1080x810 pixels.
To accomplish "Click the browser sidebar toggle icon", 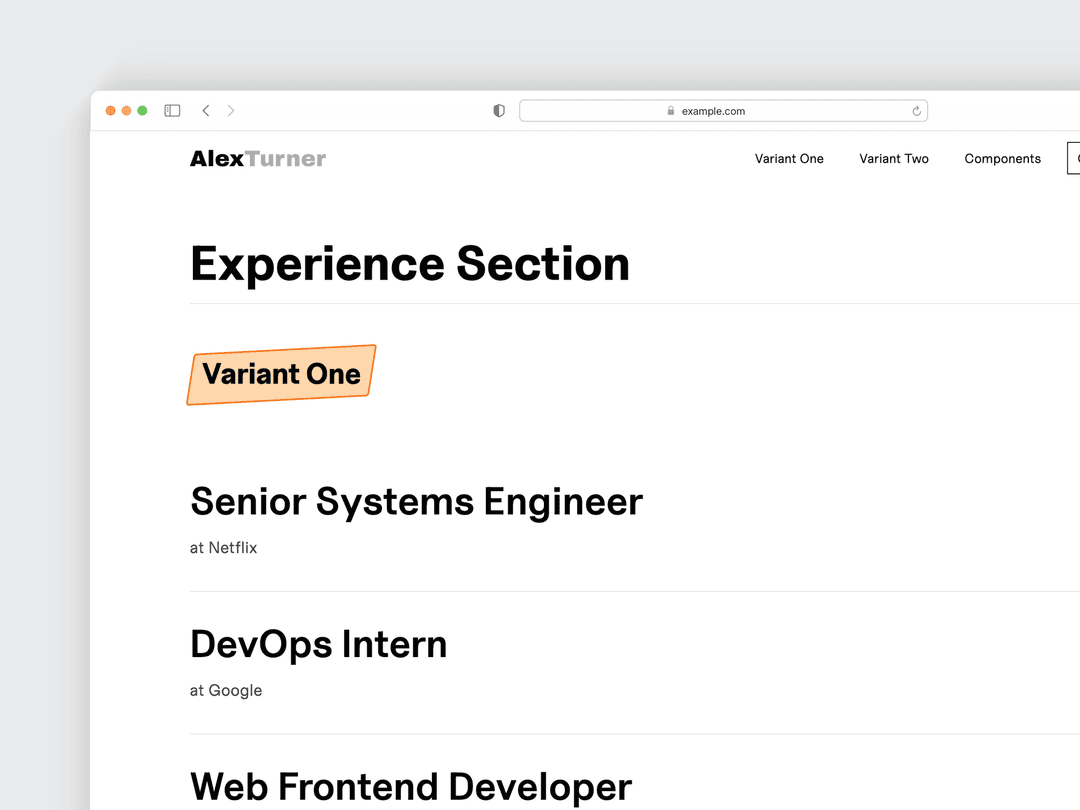I will [172, 110].
